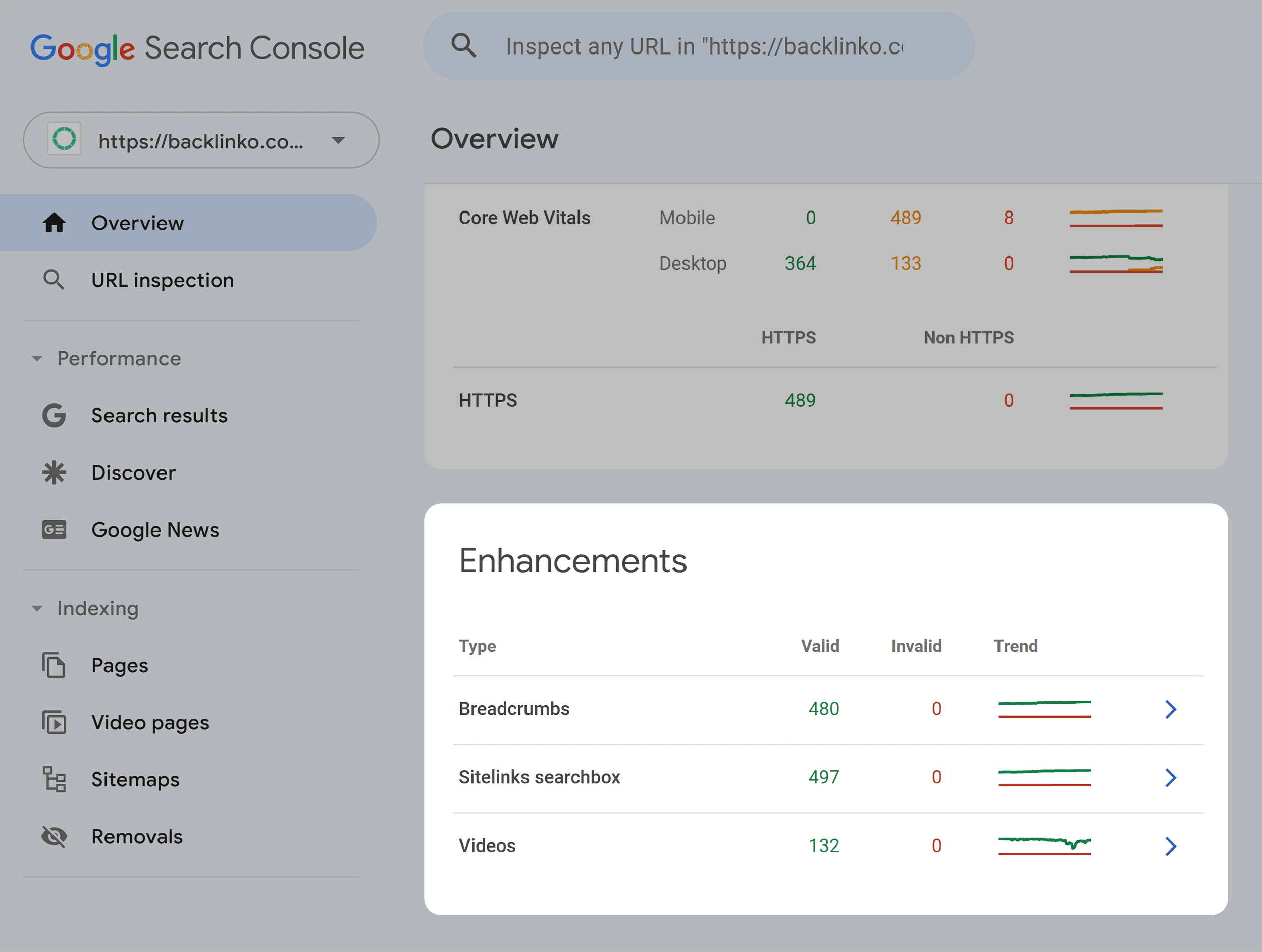Open Removals via the hidden-eye icon

click(x=53, y=836)
